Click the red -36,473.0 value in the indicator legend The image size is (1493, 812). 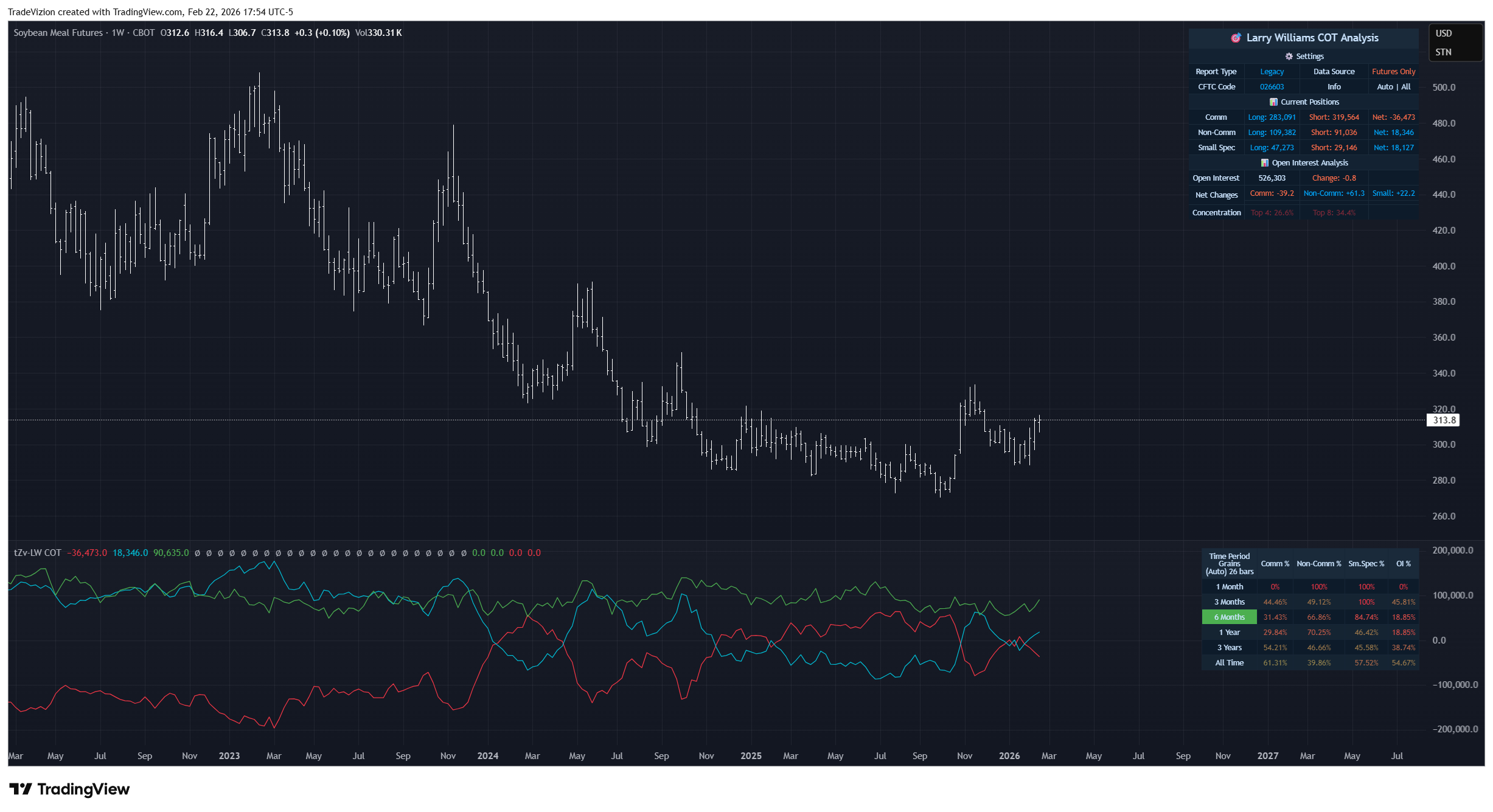(86, 553)
